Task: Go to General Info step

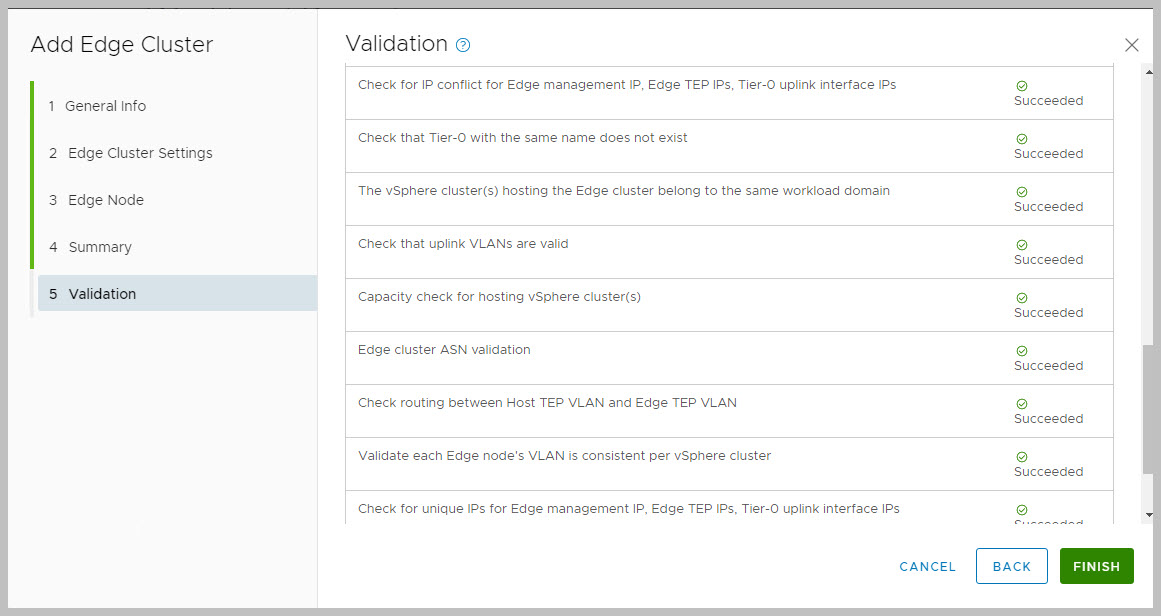Action: (106, 106)
